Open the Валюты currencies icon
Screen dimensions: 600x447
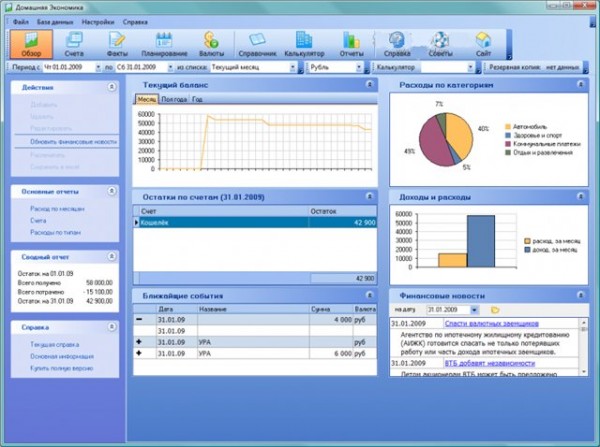coord(211,44)
